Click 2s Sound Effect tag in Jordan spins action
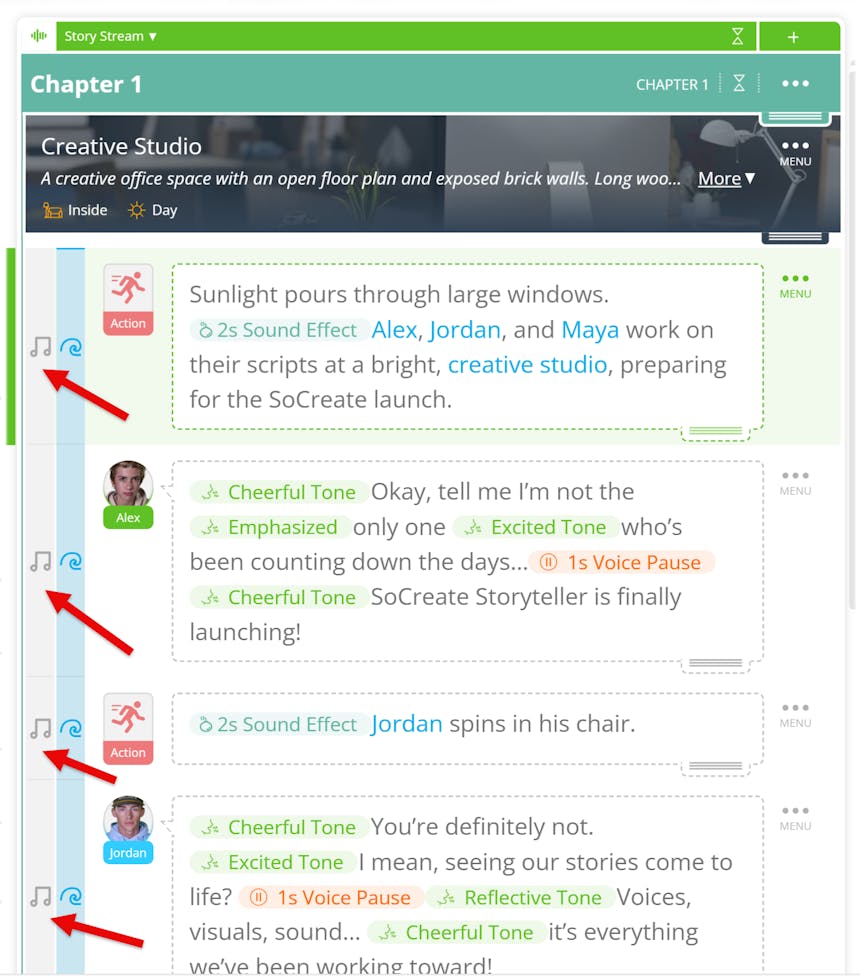The width and height of the screenshot is (860, 976). click(278, 725)
